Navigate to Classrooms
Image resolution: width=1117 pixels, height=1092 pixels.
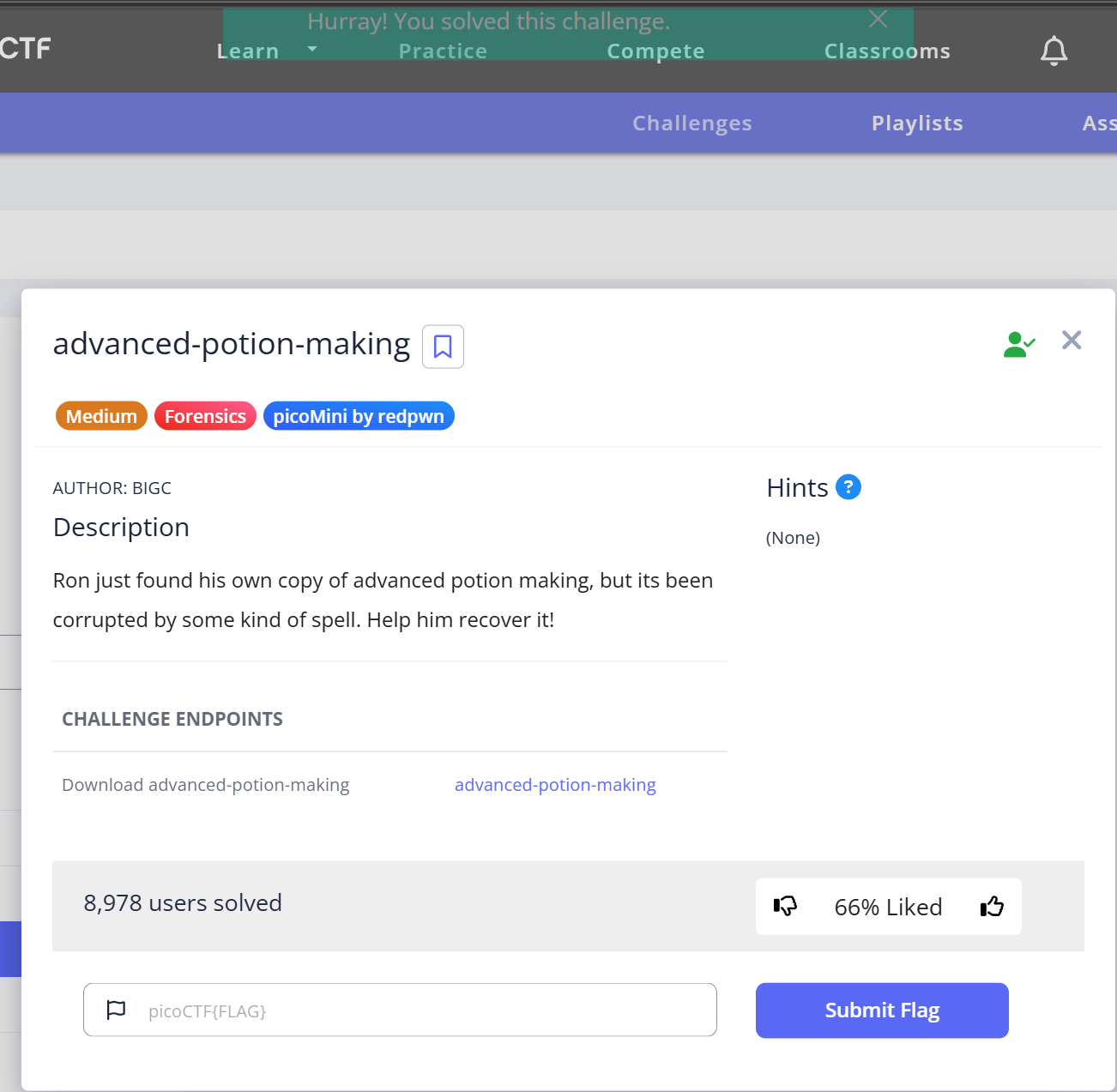pos(887,51)
